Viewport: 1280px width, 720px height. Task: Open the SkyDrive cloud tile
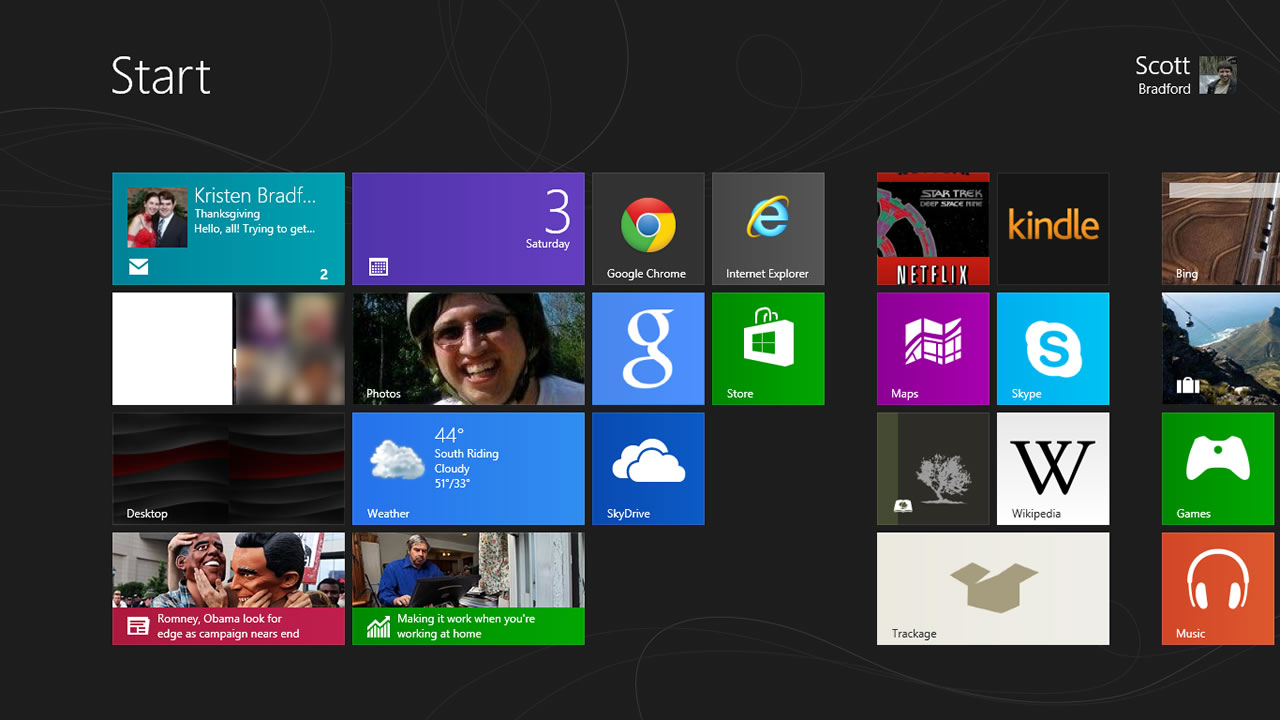[648, 468]
